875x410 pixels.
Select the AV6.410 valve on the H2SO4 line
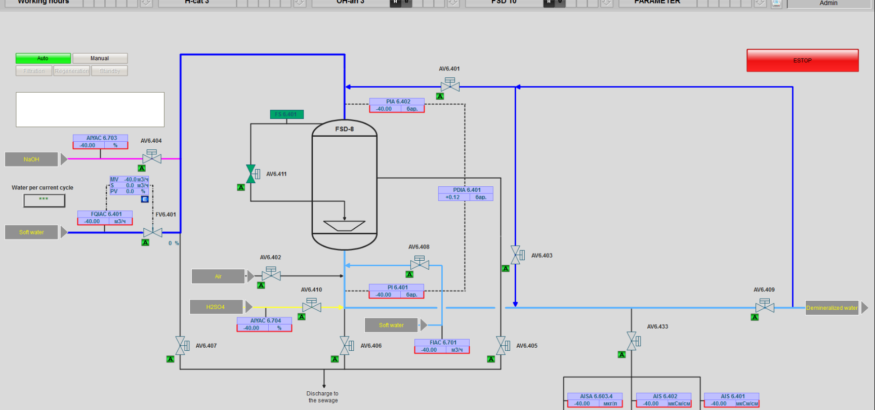click(x=311, y=305)
